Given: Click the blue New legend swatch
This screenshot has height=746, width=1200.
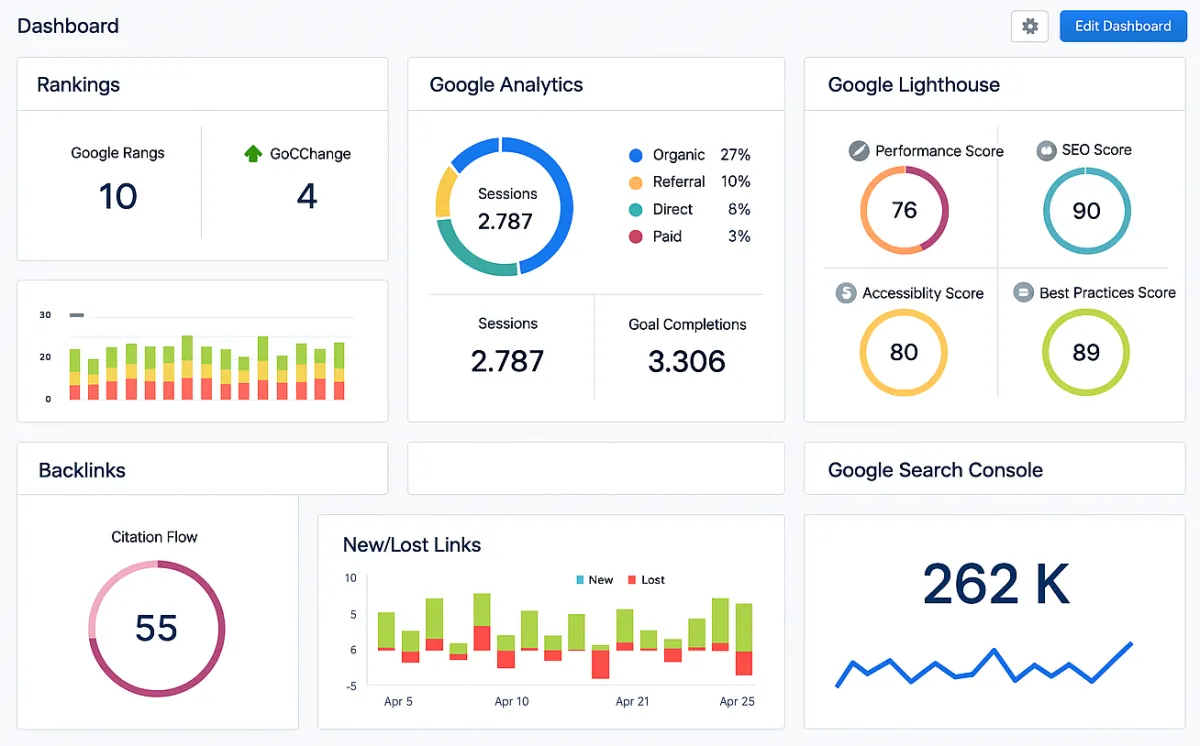Looking at the screenshot, I should pos(580,580).
